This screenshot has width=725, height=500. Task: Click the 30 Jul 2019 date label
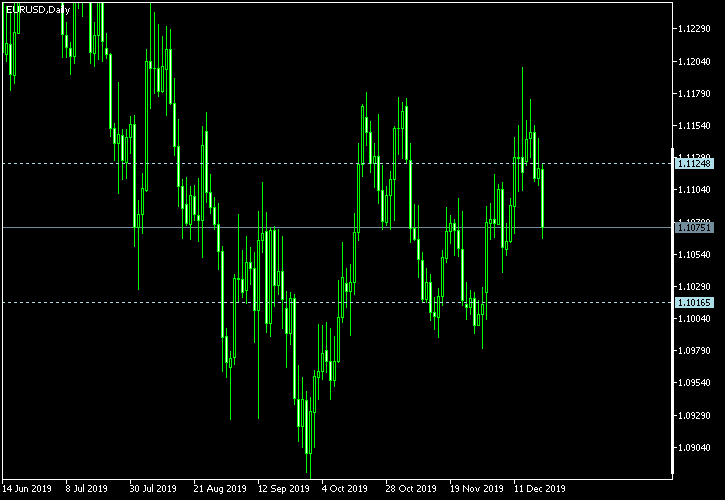[x=153, y=489]
